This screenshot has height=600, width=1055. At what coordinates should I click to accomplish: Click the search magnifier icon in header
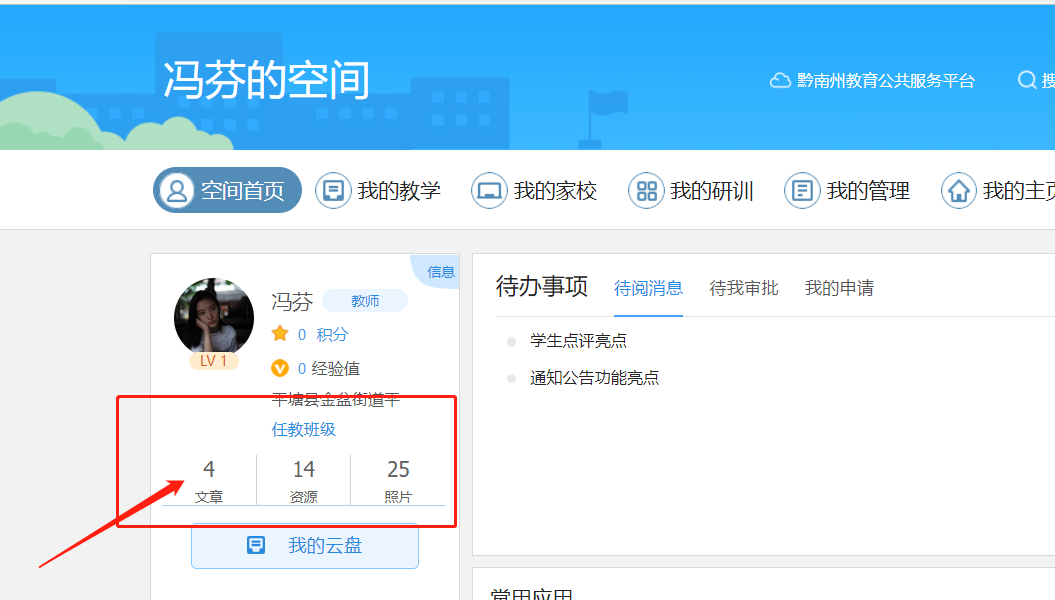pyautogui.click(x=1027, y=81)
